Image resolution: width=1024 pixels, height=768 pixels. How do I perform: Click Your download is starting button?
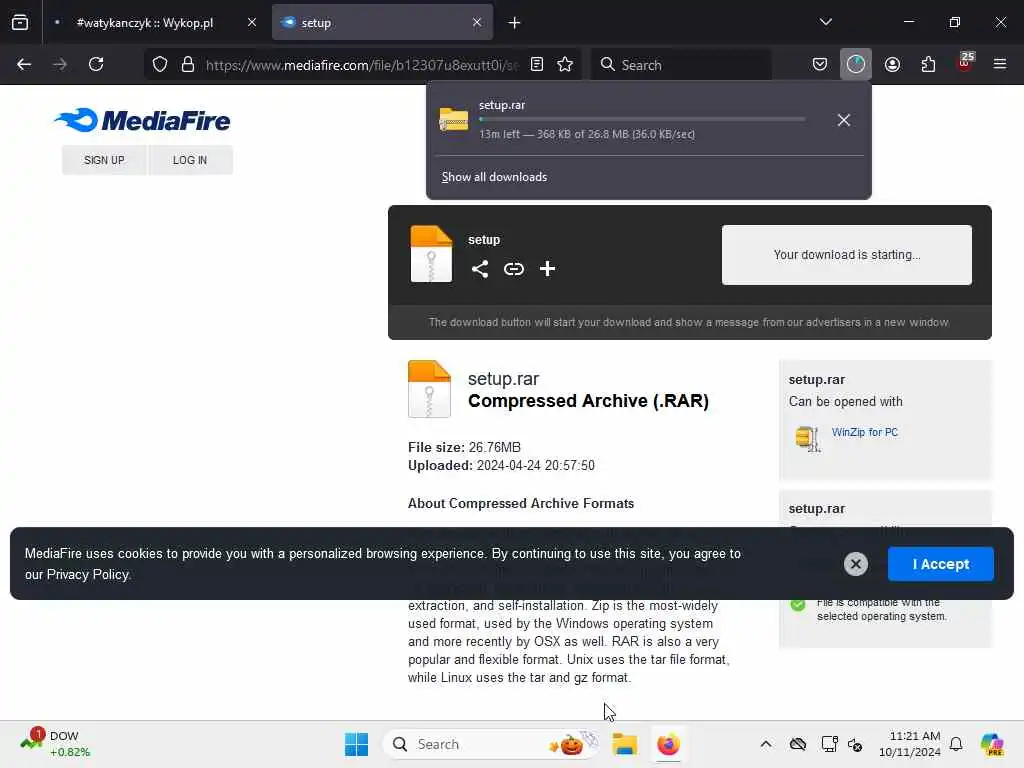[x=846, y=255]
